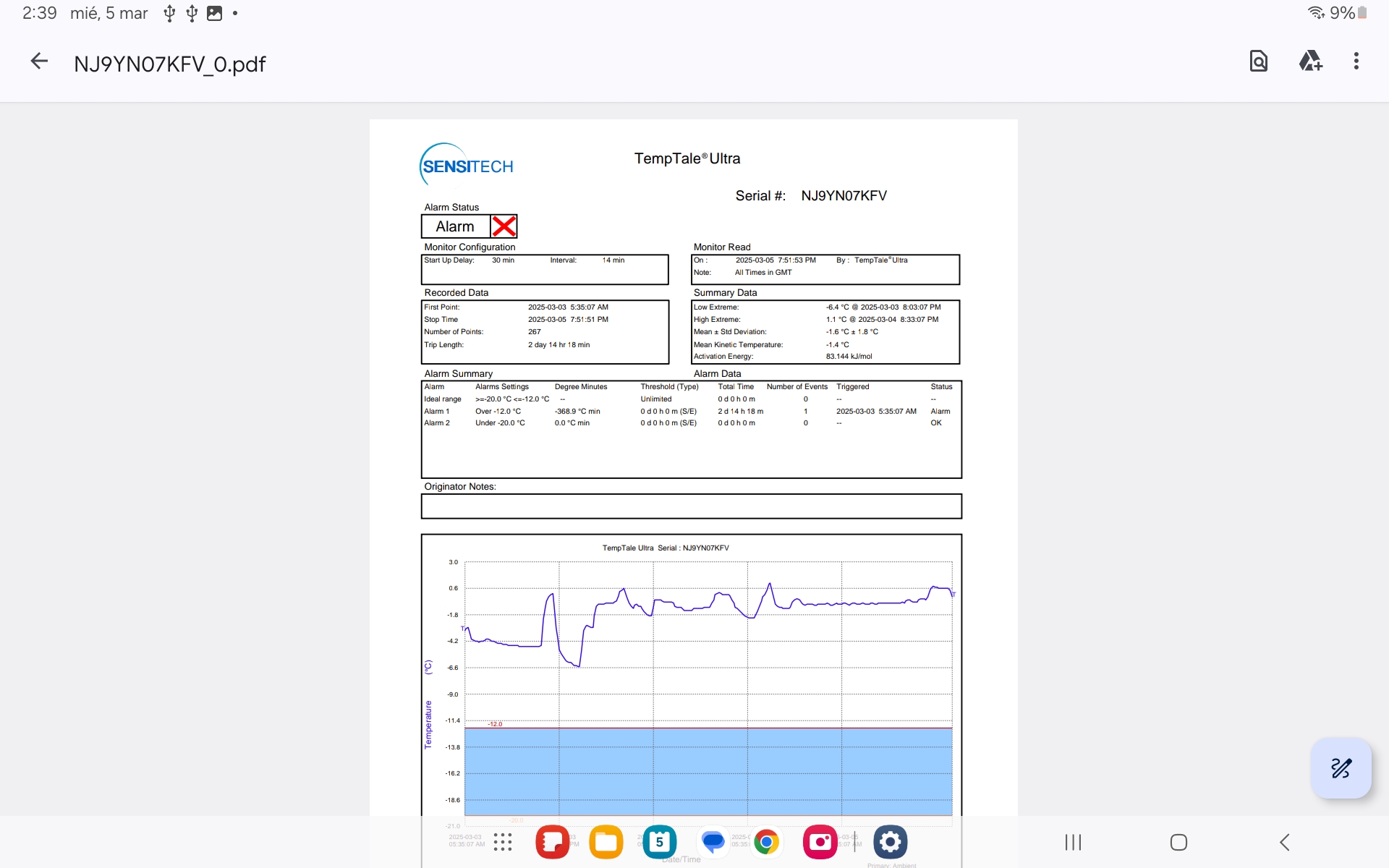Tap 'Under -20.0 °C' alarm 2 setting

click(500, 423)
